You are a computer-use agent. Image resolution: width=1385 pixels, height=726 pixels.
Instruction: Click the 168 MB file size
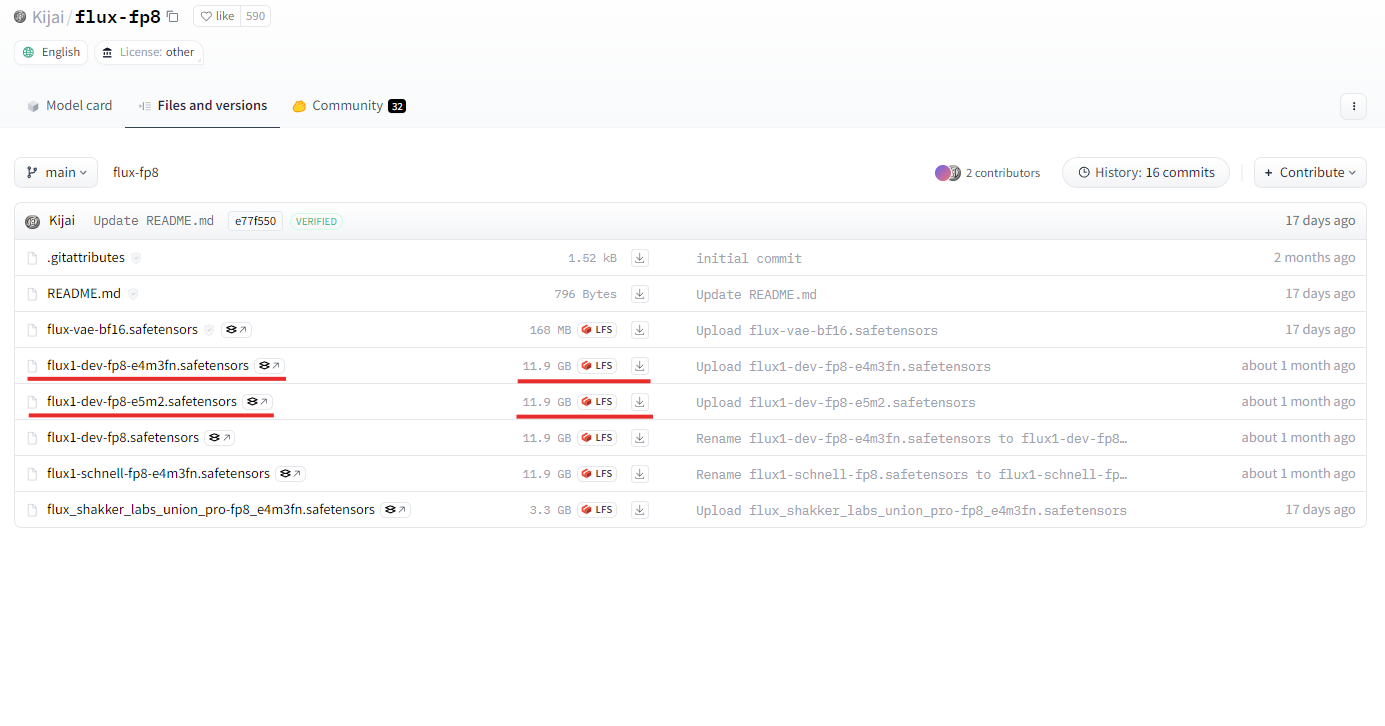point(550,330)
